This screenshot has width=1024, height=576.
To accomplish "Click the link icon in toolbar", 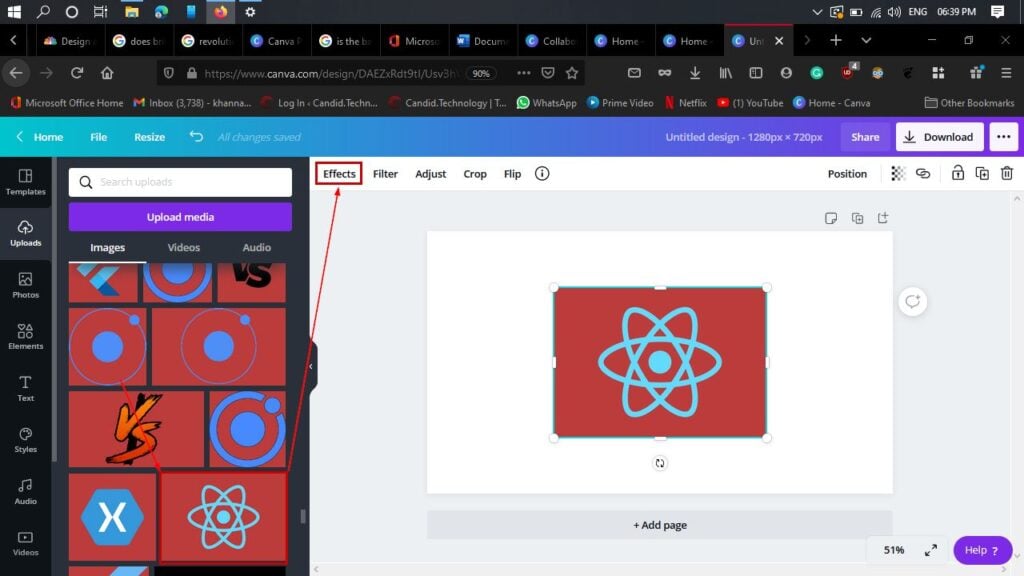I will pyautogui.click(x=923, y=174).
